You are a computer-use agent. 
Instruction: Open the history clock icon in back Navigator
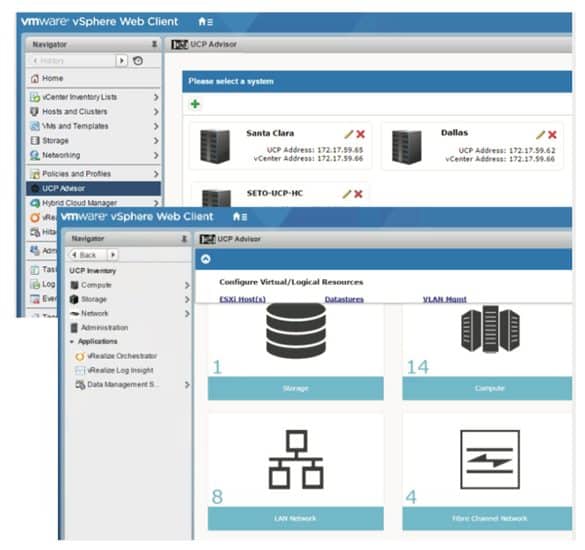(x=138, y=60)
